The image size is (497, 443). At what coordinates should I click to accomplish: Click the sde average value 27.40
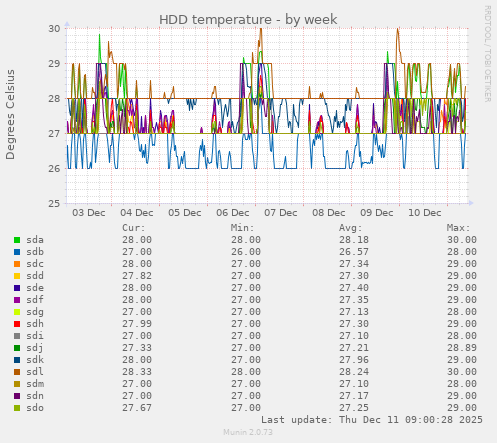(354, 288)
